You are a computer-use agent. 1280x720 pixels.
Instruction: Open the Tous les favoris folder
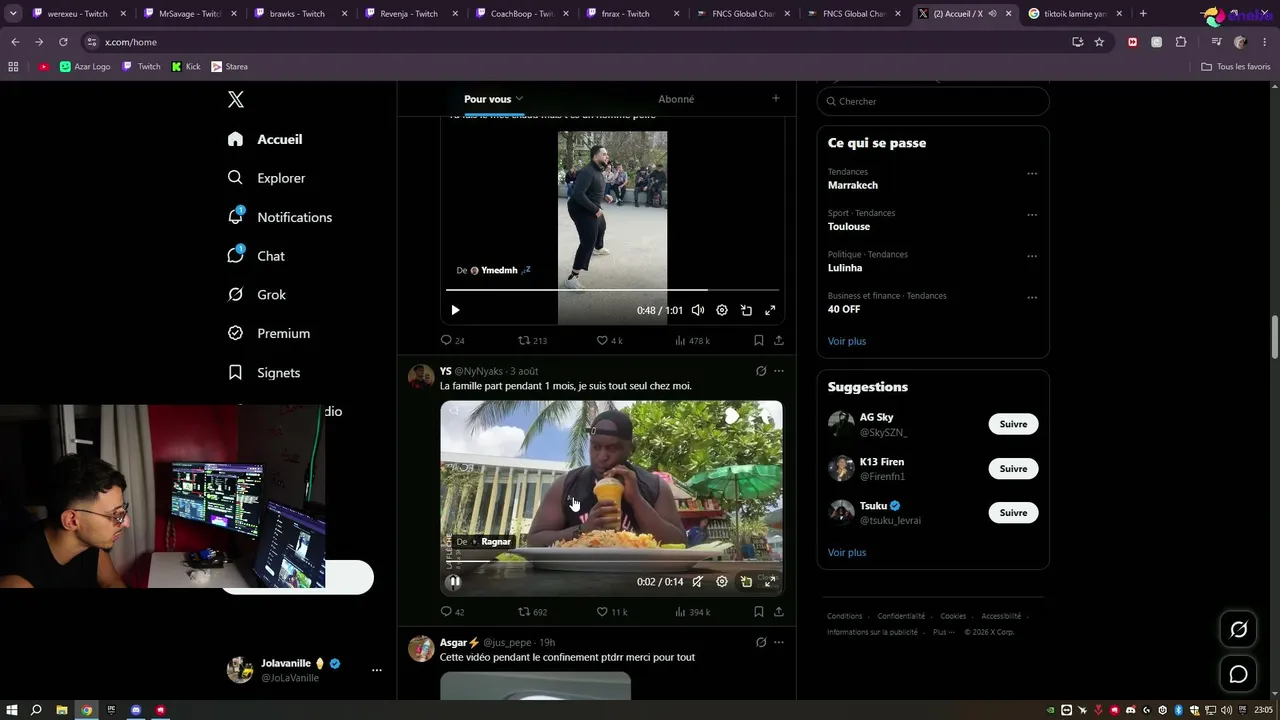(x=1235, y=66)
